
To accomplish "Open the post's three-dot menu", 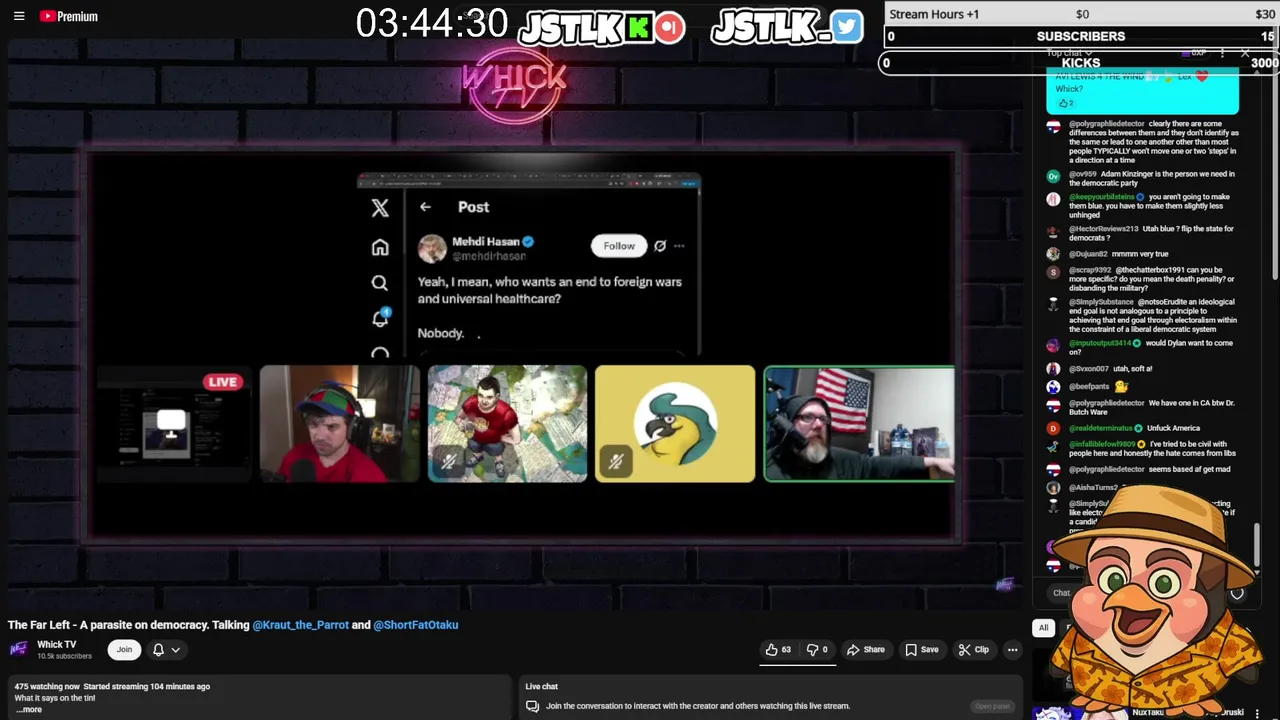I will (x=680, y=246).
